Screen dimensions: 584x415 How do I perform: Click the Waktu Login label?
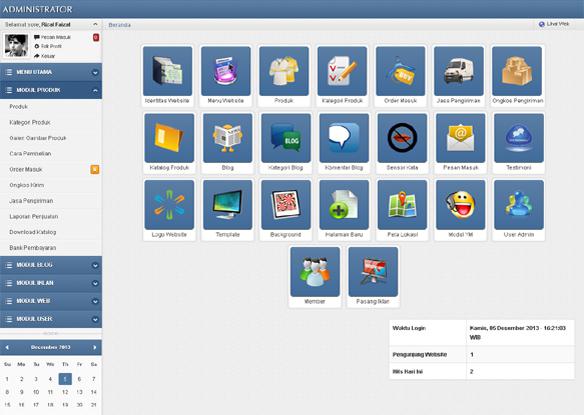click(409, 328)
